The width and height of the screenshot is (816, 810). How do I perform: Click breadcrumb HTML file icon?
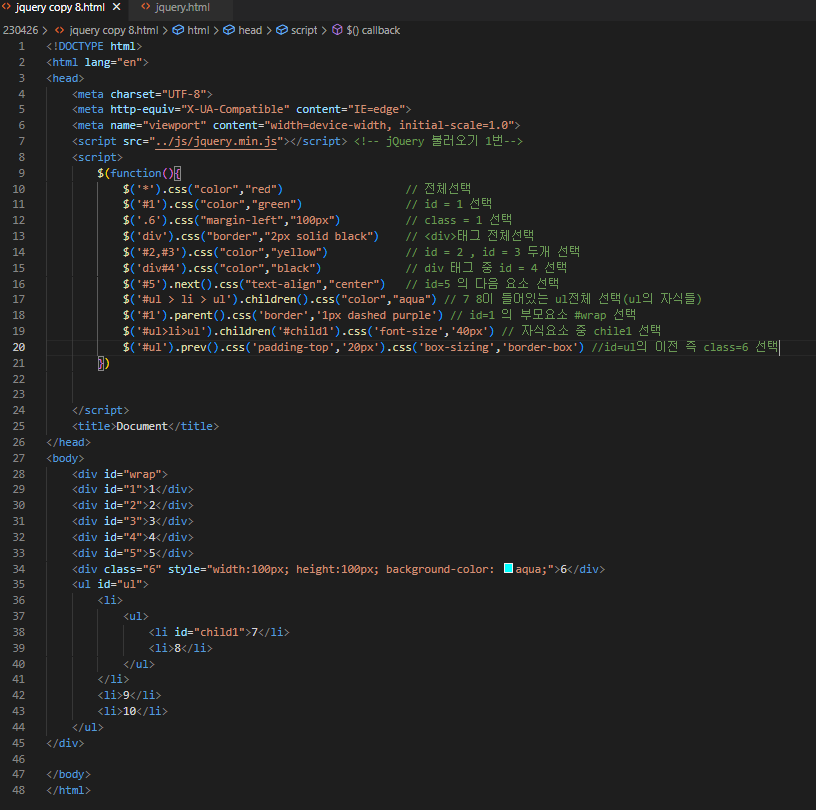(x=60, y=30)
